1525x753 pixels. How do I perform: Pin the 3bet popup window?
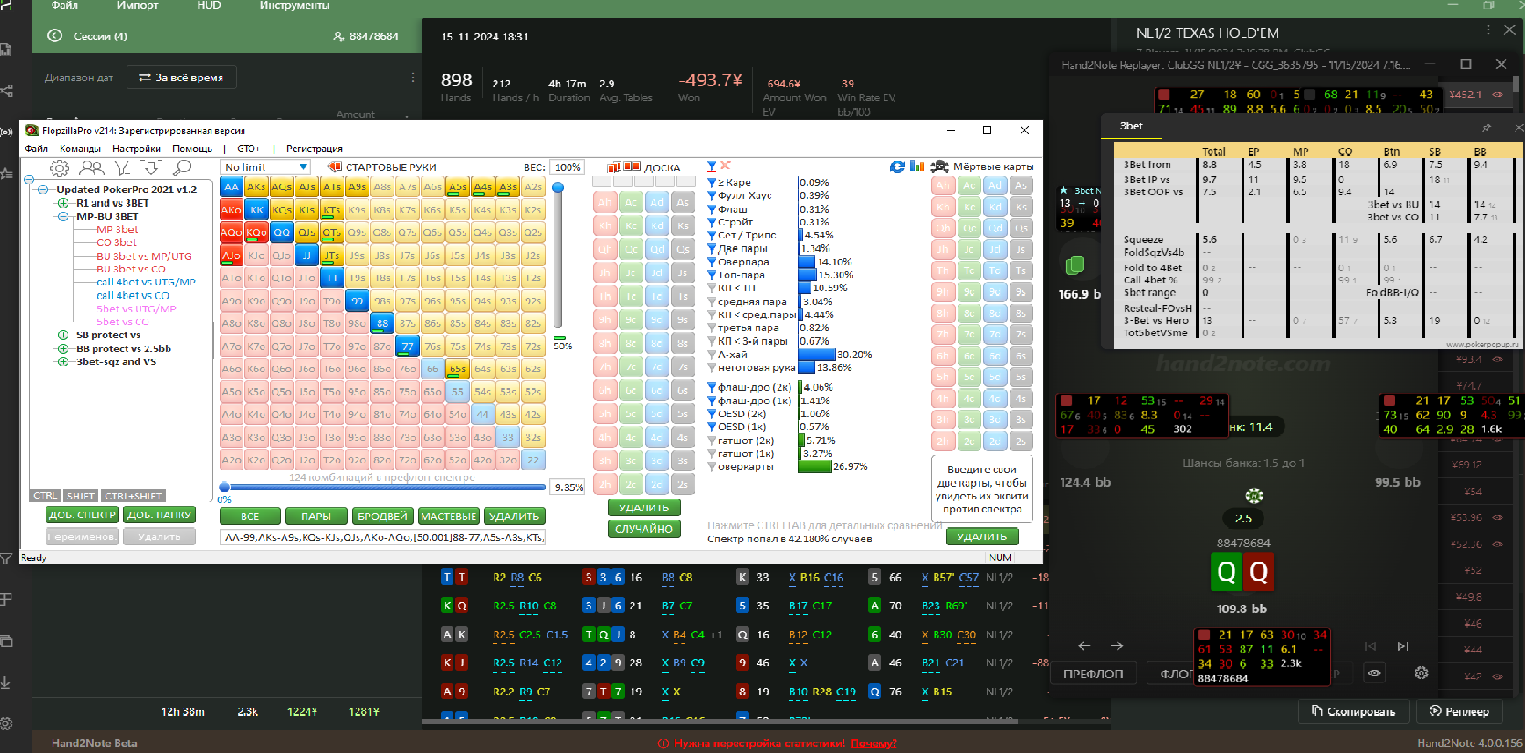click(x=1486, y=128)
